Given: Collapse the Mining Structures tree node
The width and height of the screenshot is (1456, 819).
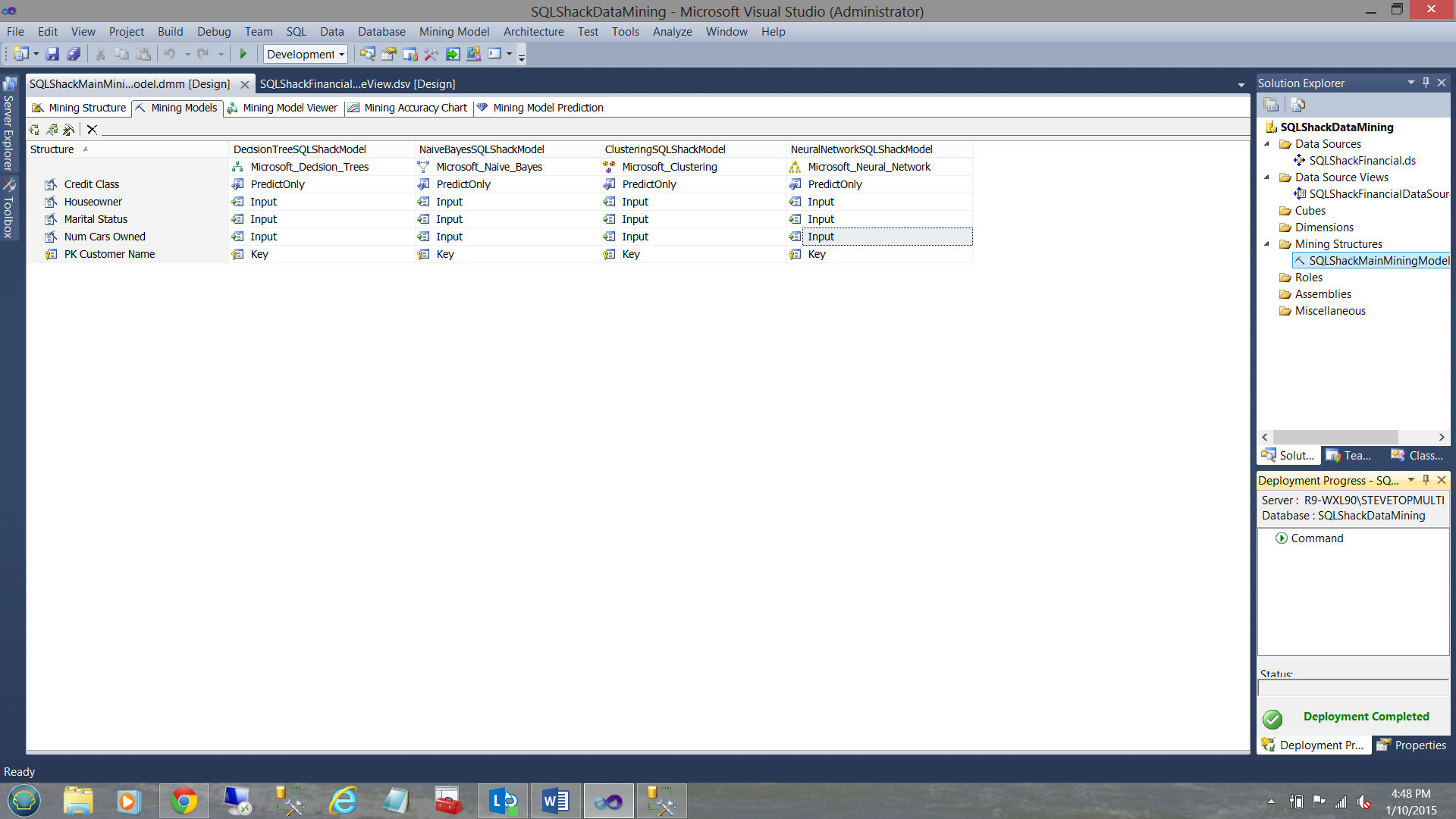Looking at the screenshot, I should pos(1267,244).
